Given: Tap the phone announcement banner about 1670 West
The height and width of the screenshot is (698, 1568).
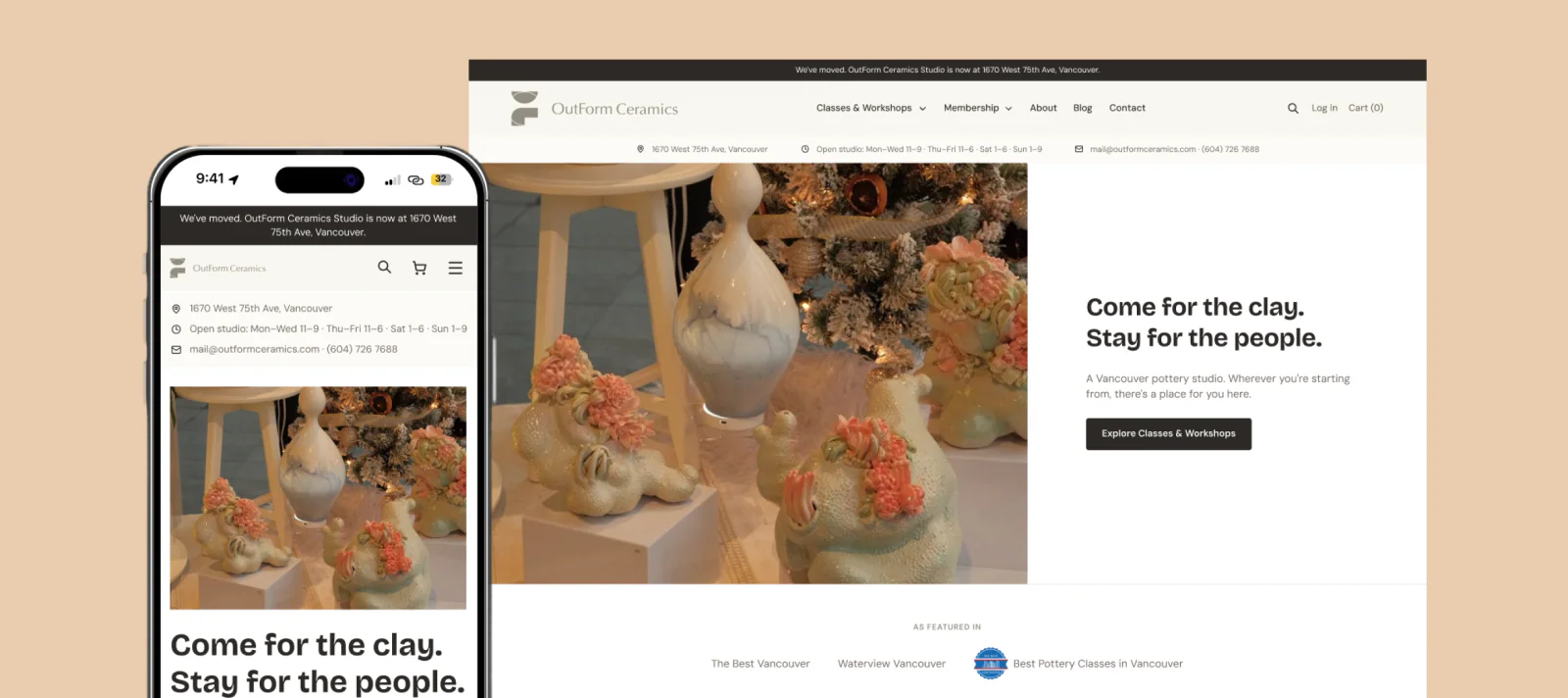Looking at the screenshot, I should (318, 225).
